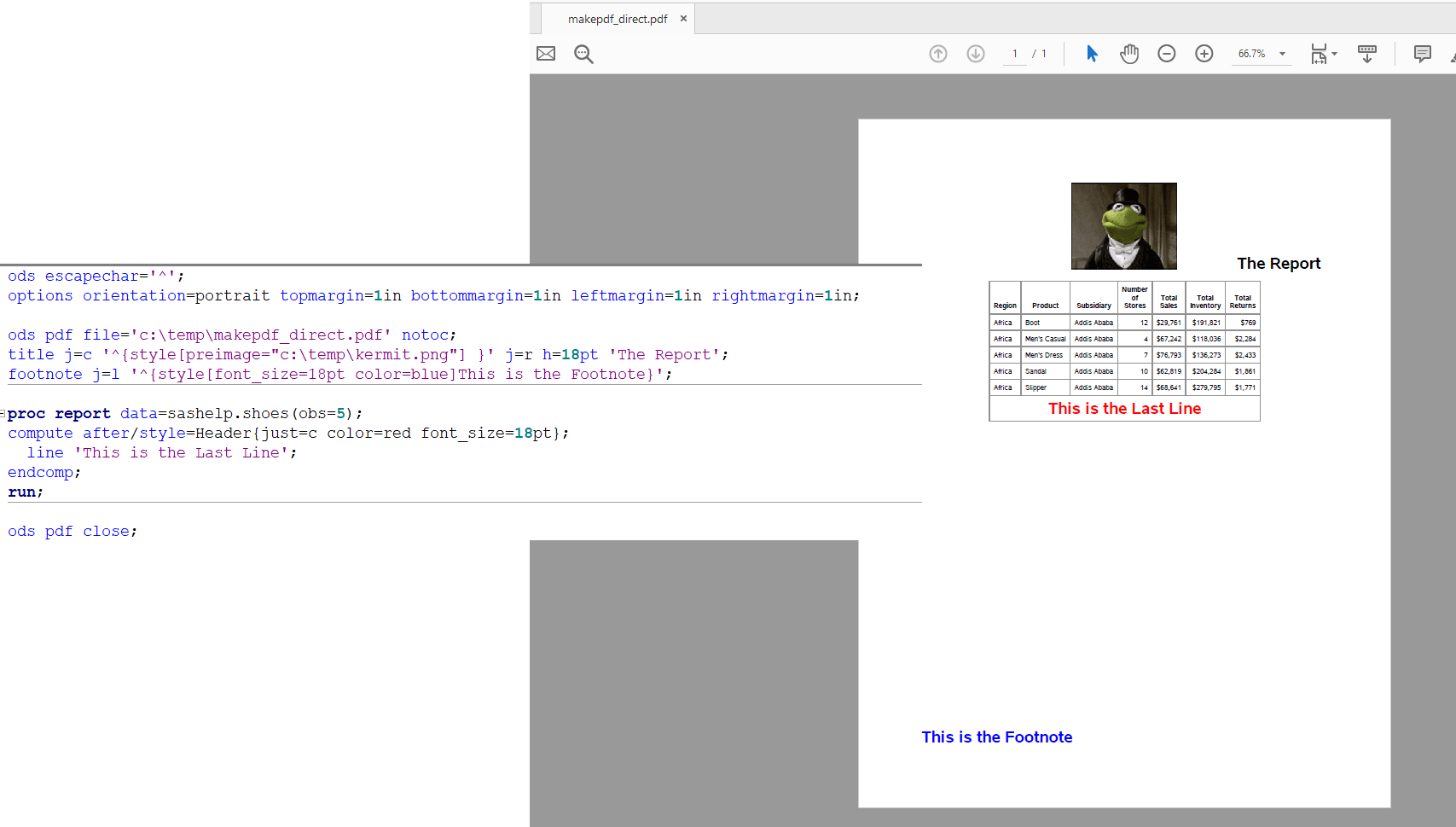Toggle the fit-to-width page display
The height and width of the screenshot is (827, 1456).
coord(1320,53)
